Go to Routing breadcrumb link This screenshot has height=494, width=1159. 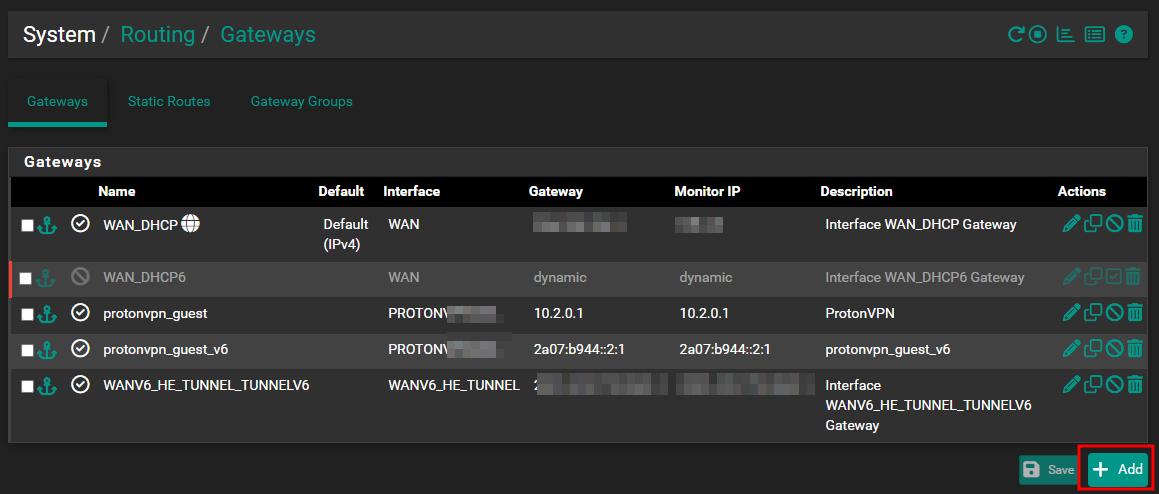(157, 34)
